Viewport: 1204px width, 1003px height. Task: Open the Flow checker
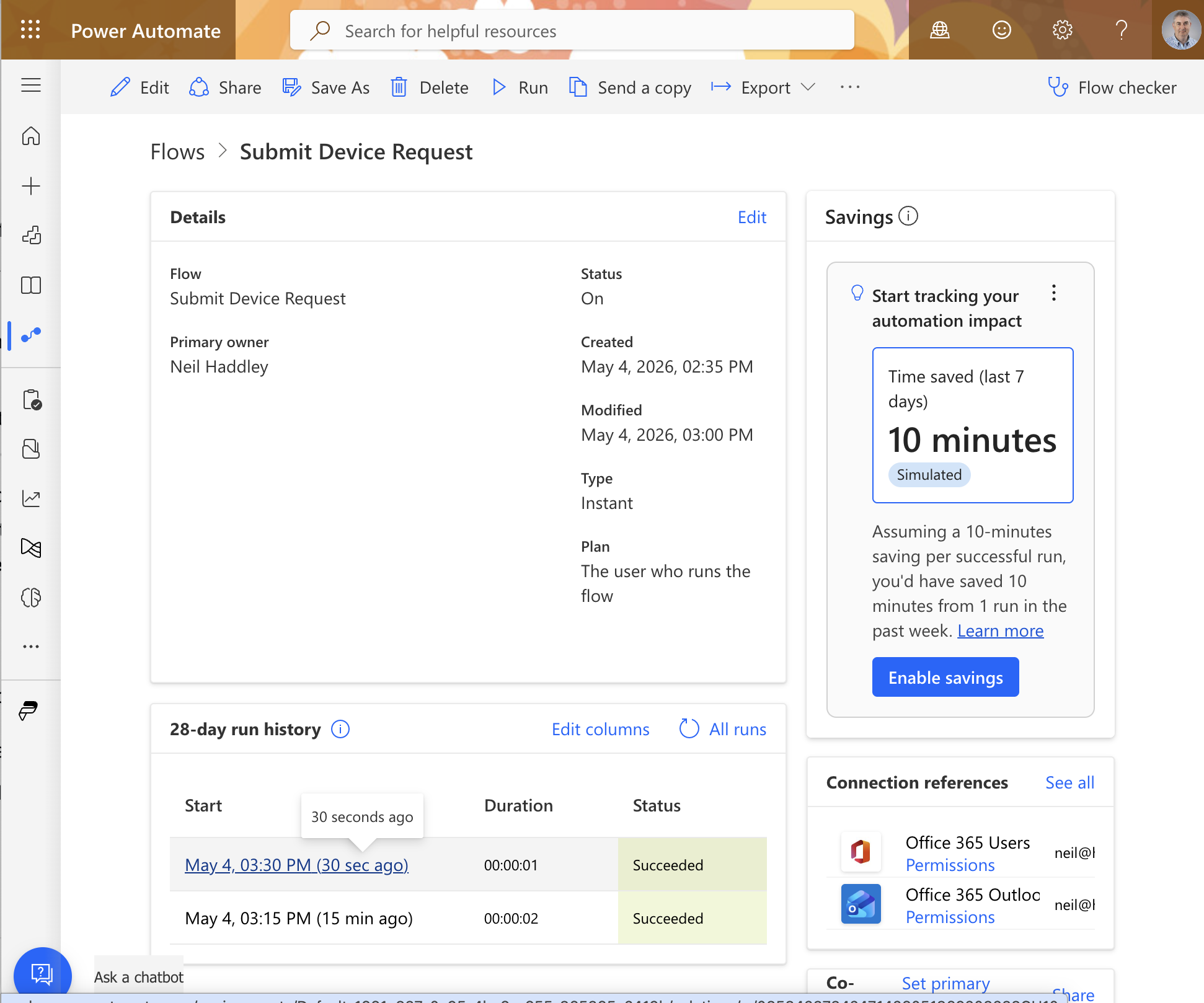click(x=1112, y=87)
